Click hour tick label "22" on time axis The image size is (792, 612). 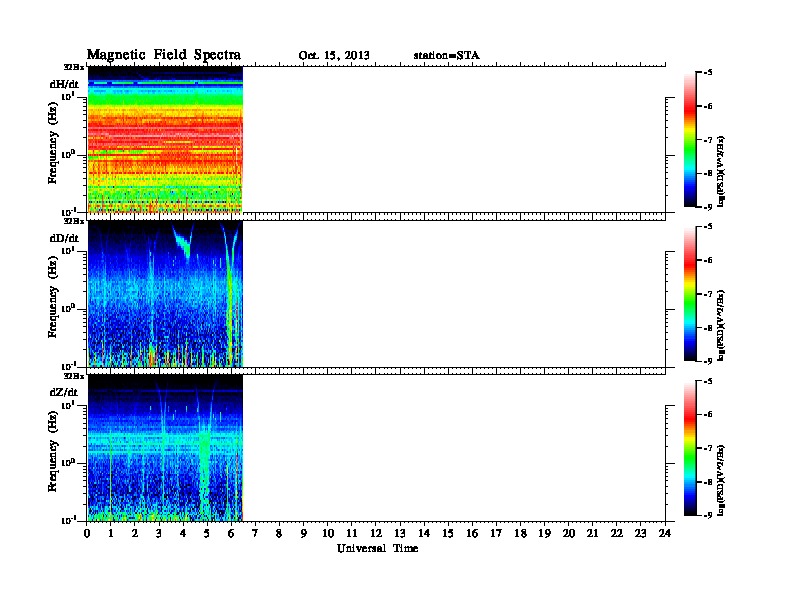(x=617, y=534)
